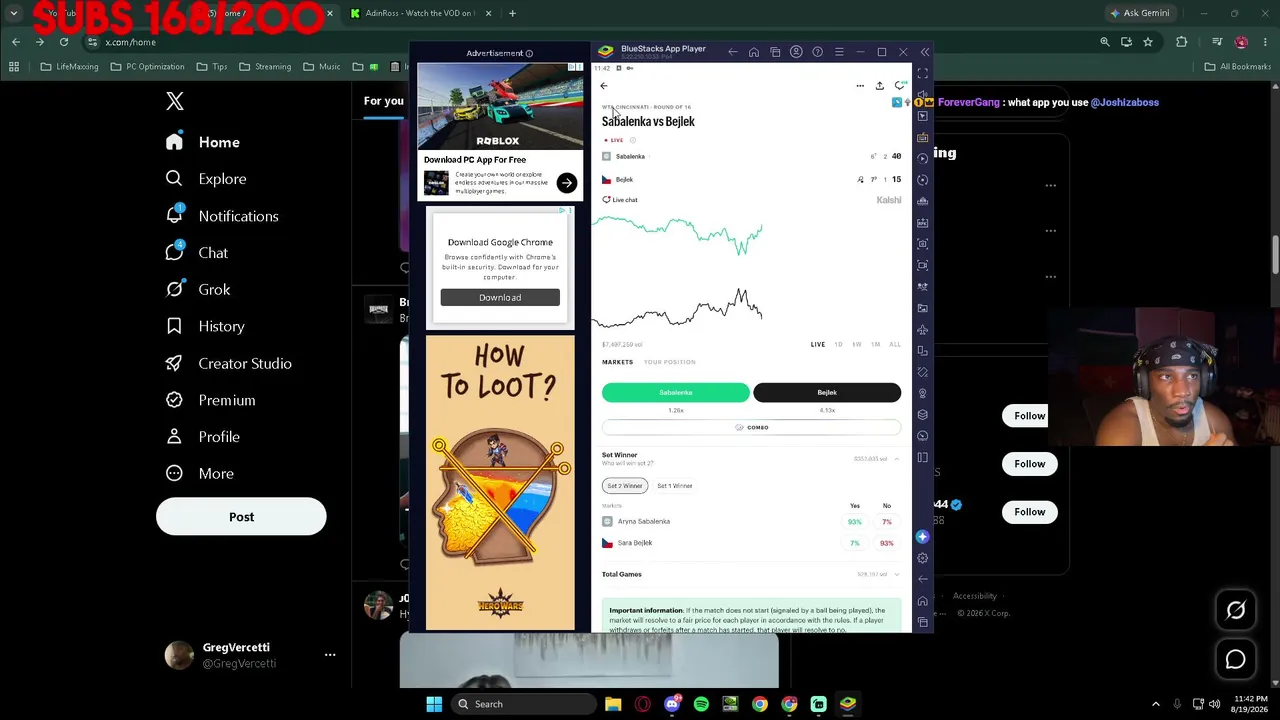
Task: Select the black Bejlek outcome button
Action: pos(827,392)
